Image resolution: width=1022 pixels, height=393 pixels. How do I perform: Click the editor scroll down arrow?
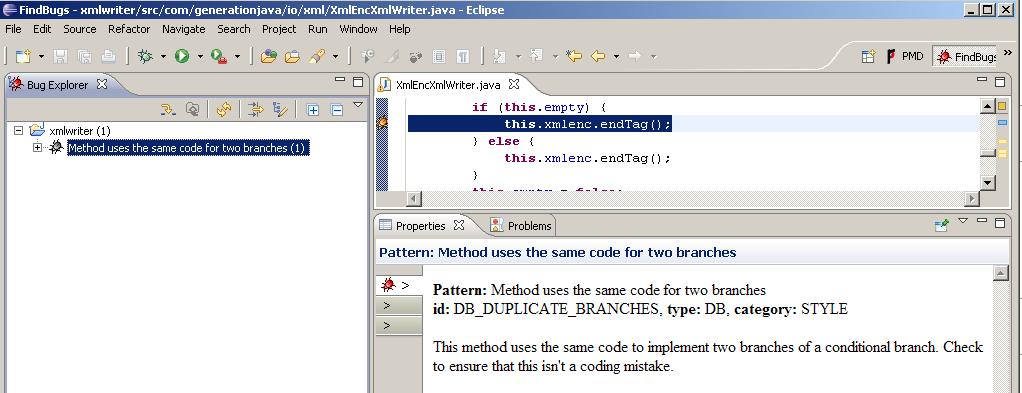point(987,183)
